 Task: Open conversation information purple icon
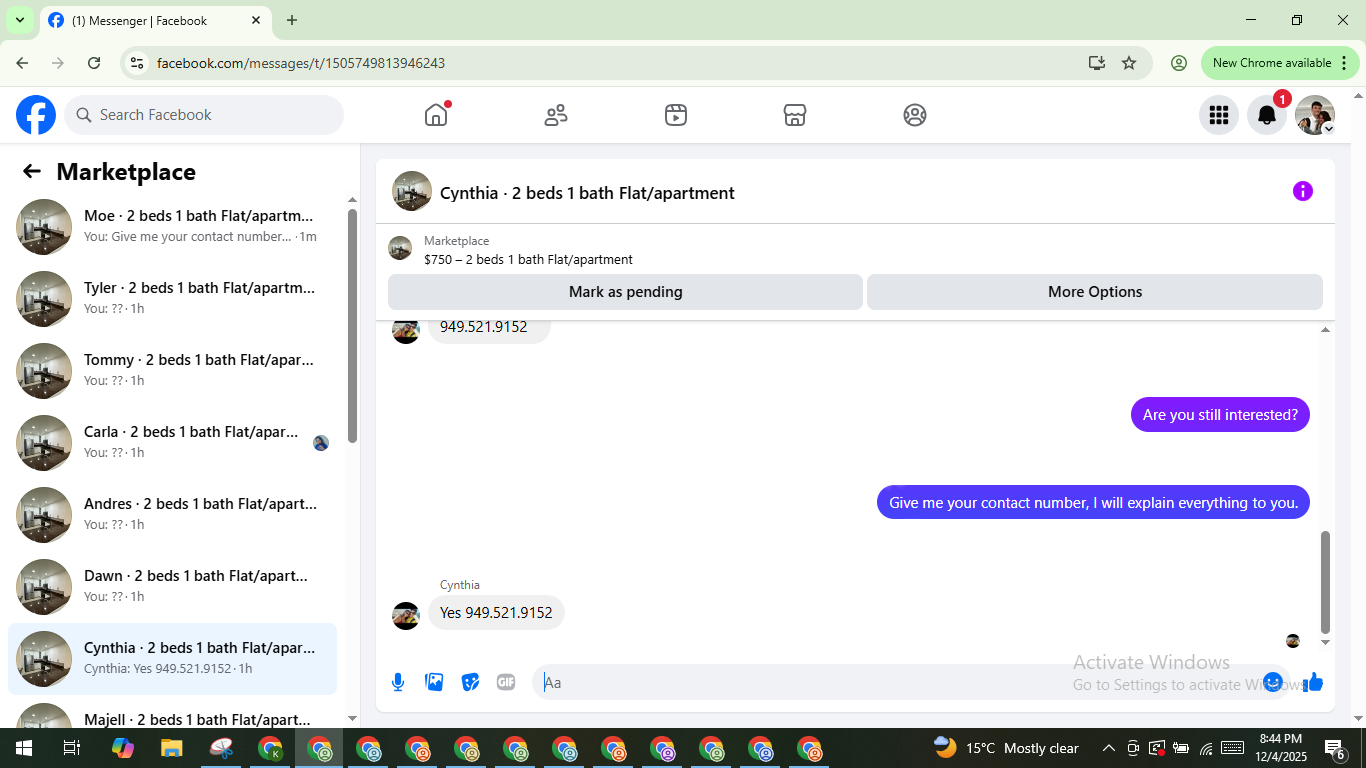click(1303, 191)
